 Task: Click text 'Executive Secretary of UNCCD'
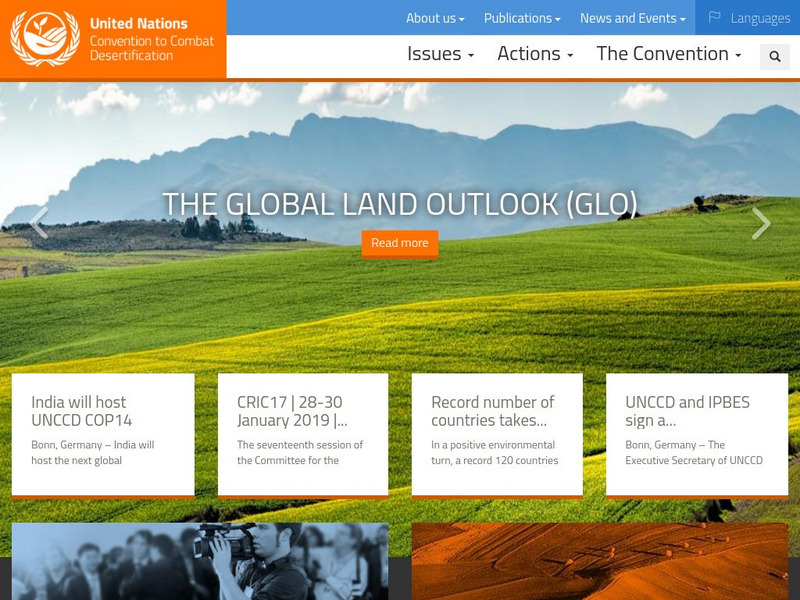[694, 461]
